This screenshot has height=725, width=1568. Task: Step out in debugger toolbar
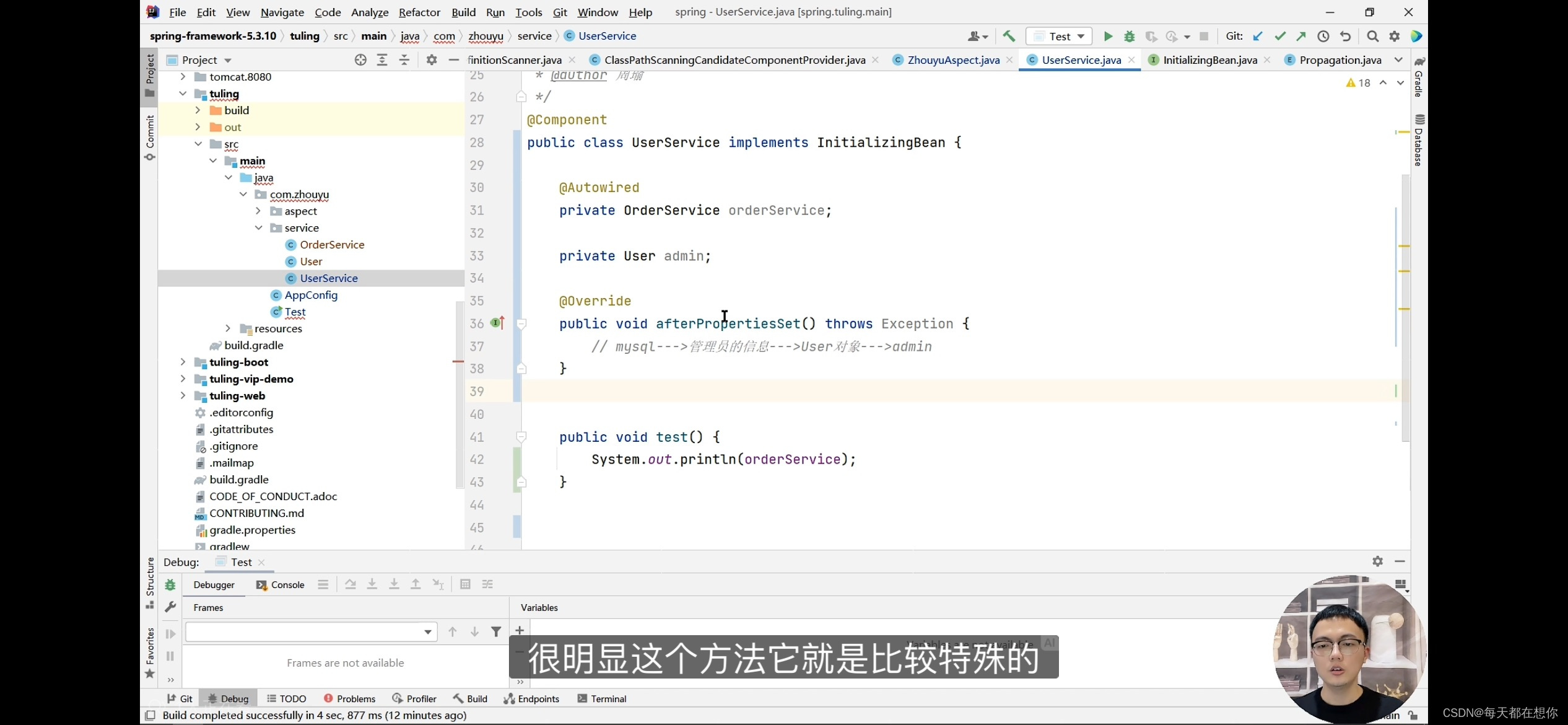416,584
